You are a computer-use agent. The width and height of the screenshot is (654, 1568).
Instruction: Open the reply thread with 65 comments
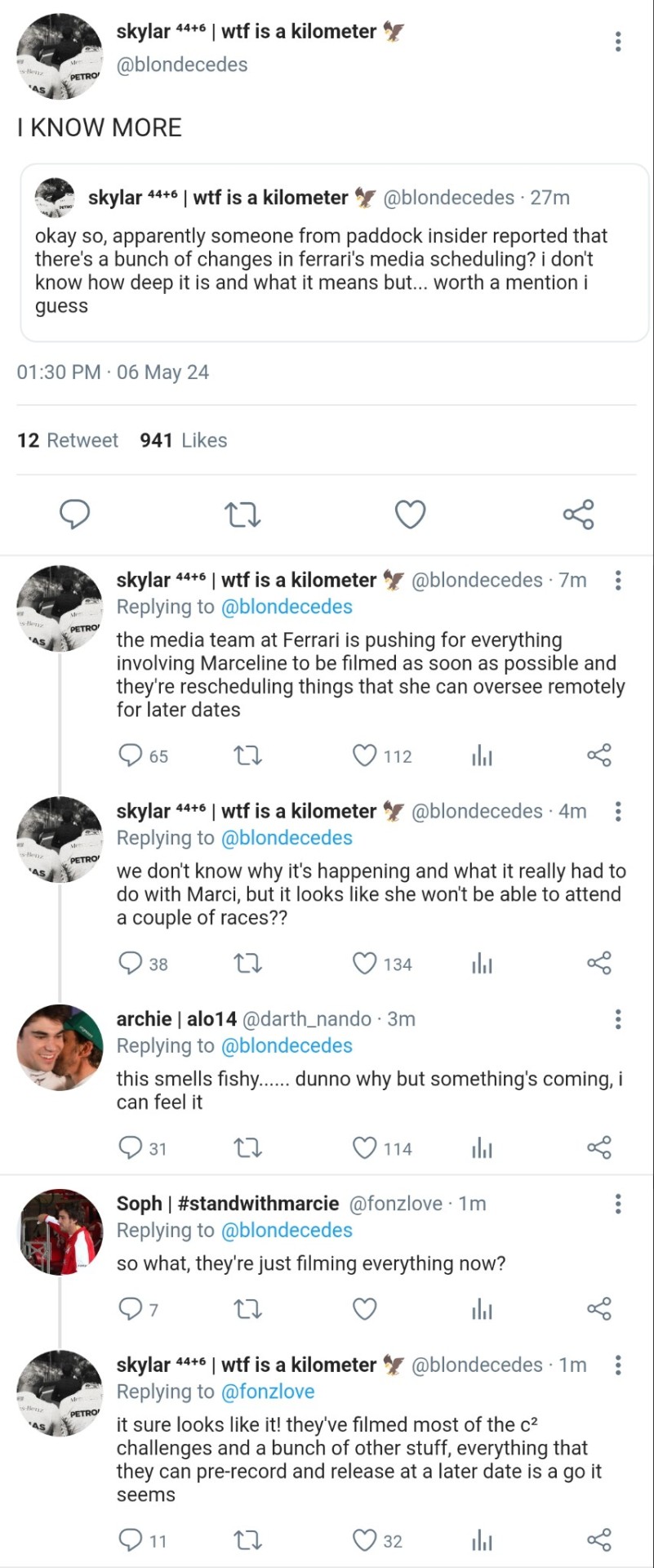click(131, 755)
